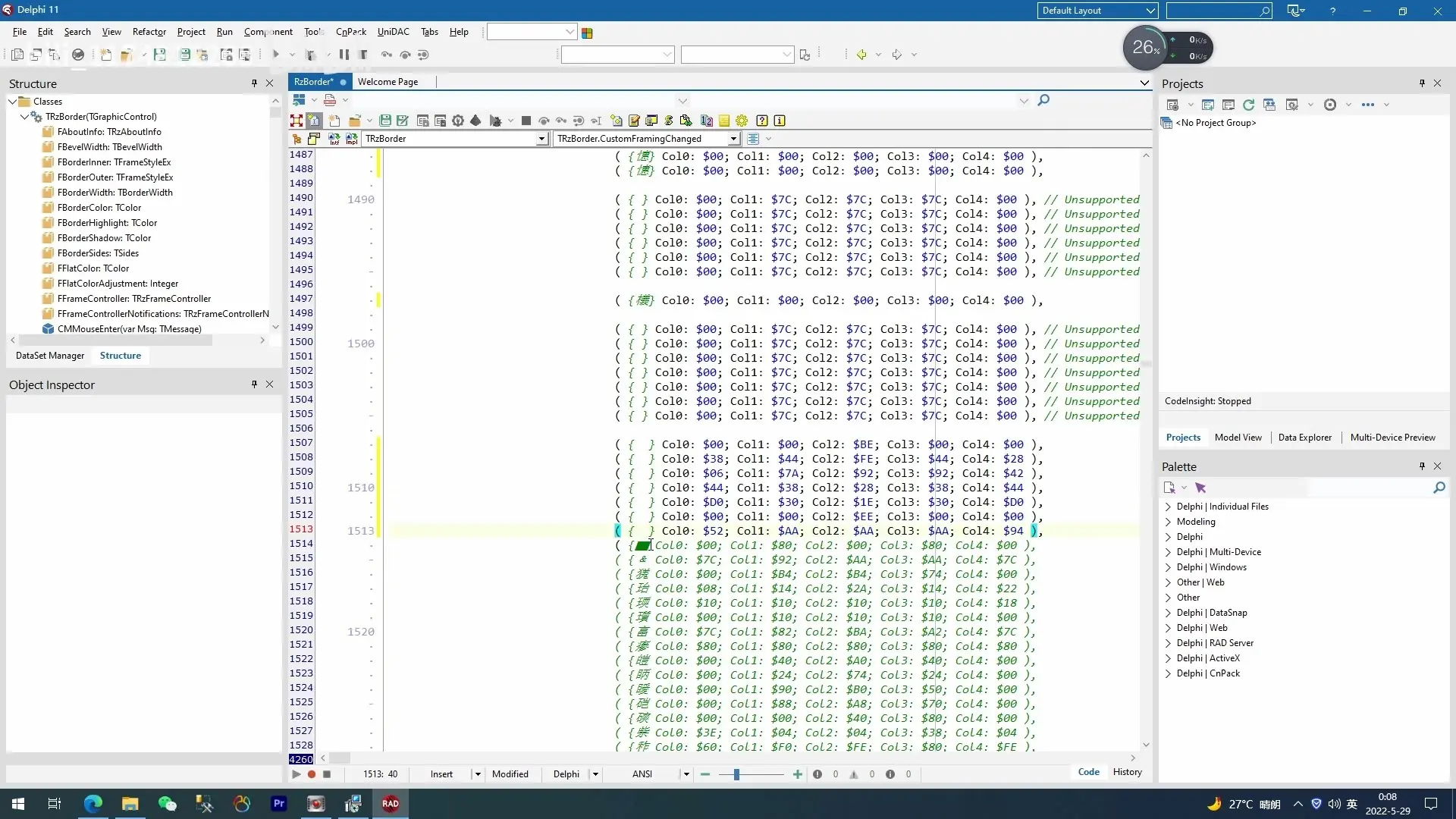
Task: Click the magnifier search icon above editor
Action: pyautogui.click(x=1043, y=100)
